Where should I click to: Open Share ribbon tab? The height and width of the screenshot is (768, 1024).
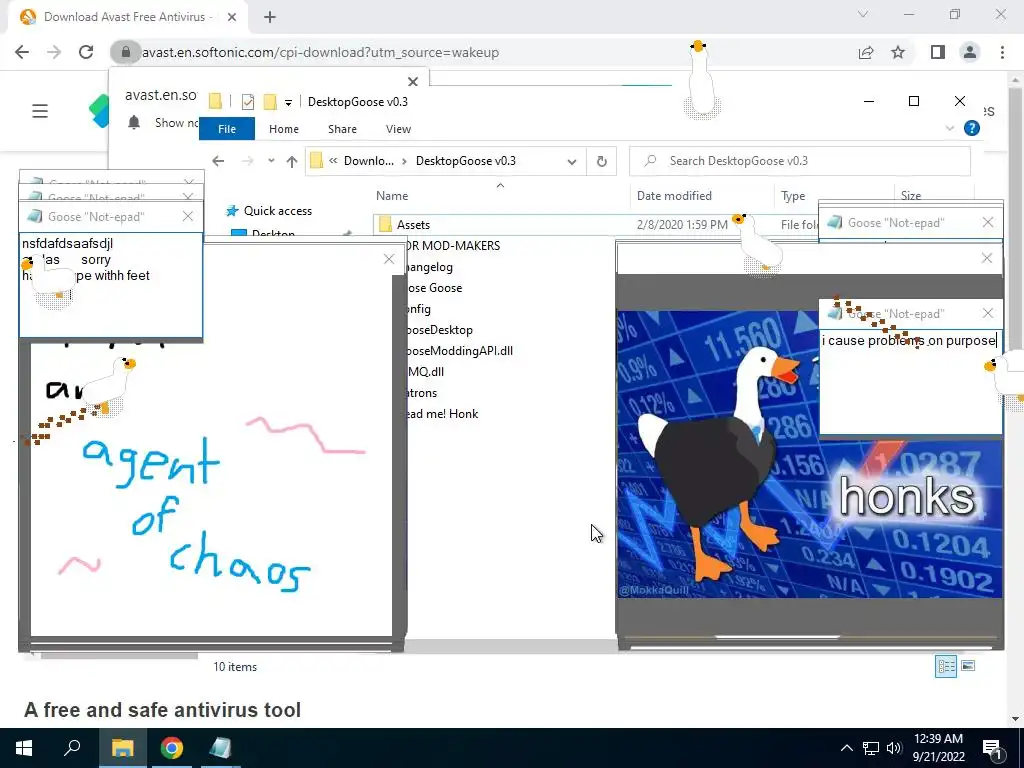tap(342, 129)
